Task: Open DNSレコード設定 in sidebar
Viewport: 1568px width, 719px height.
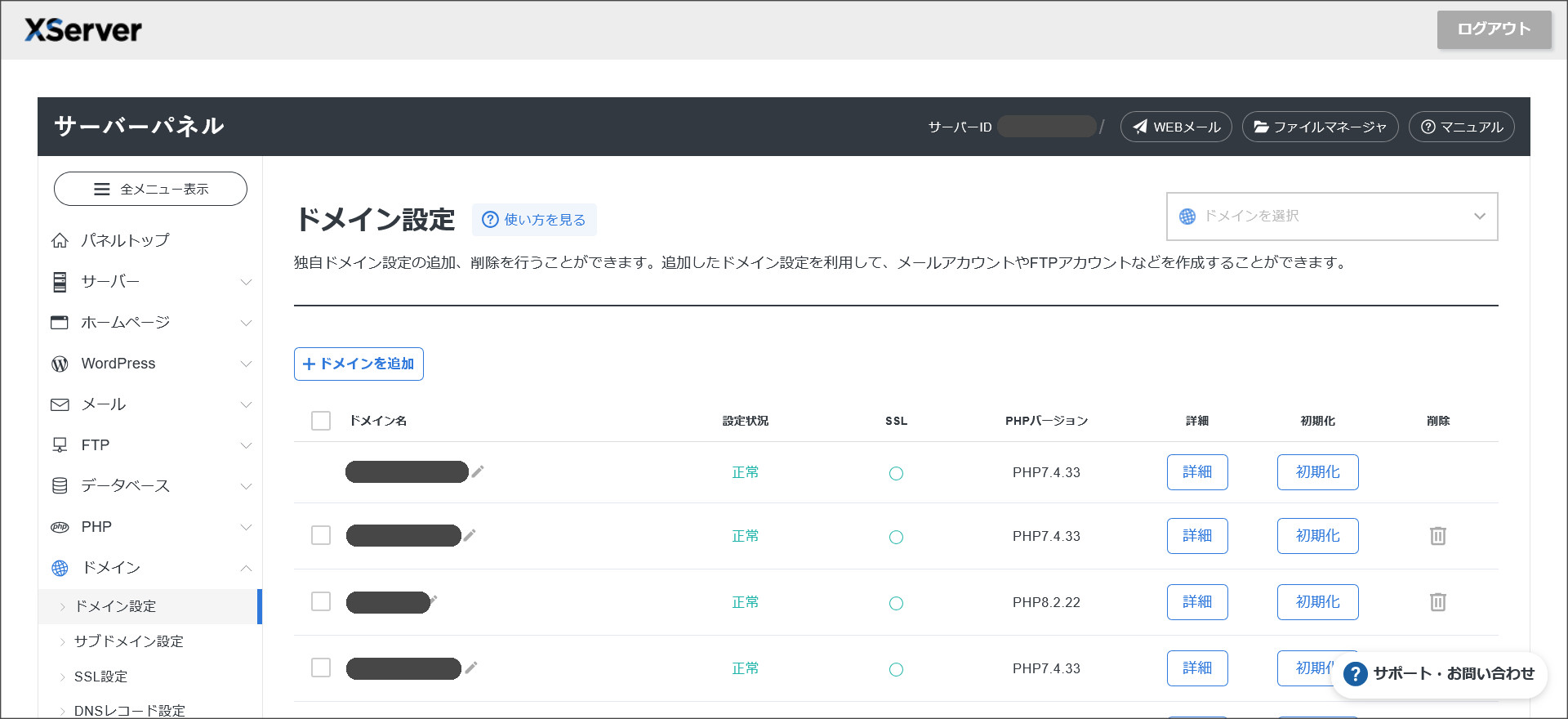Action: 129,710
